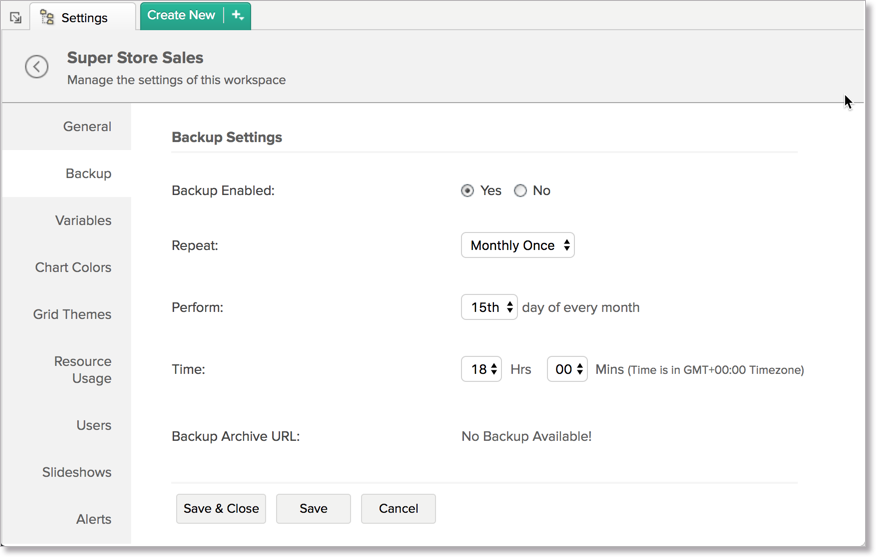Open the Resource Usage section
The image size is (876, 557).
click(82, 370)
